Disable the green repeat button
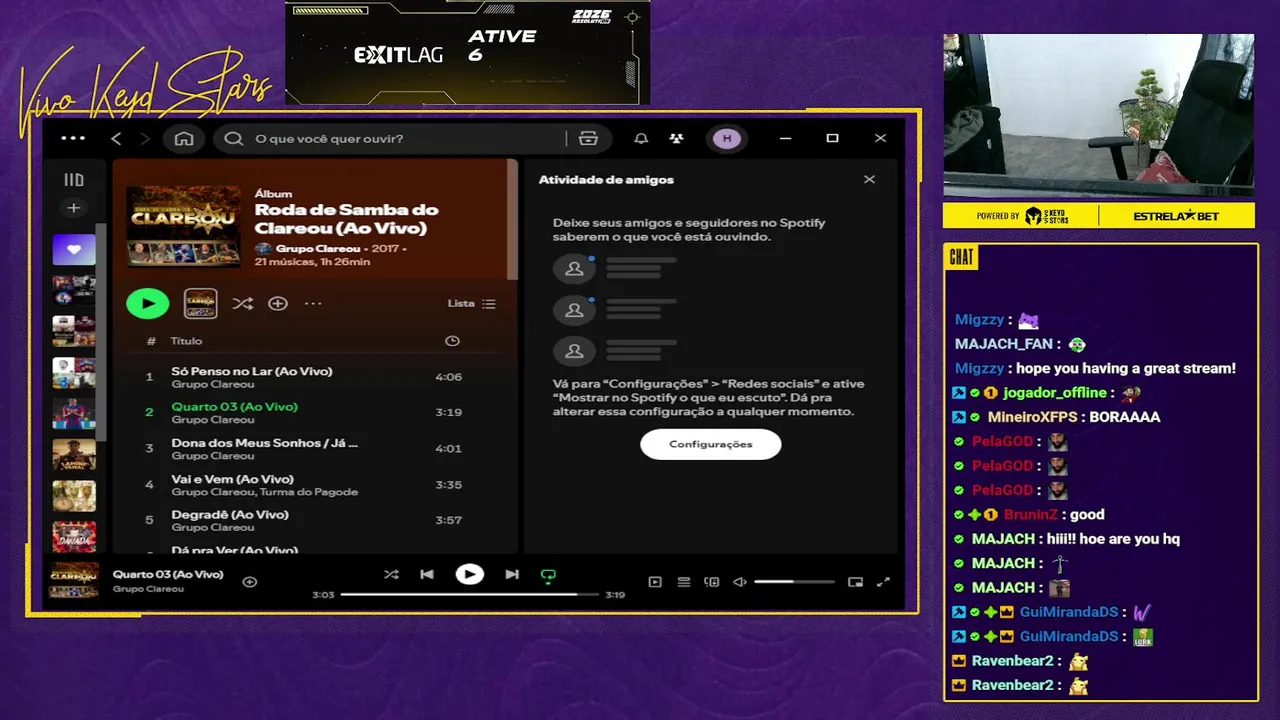 [x=548, y=576]
